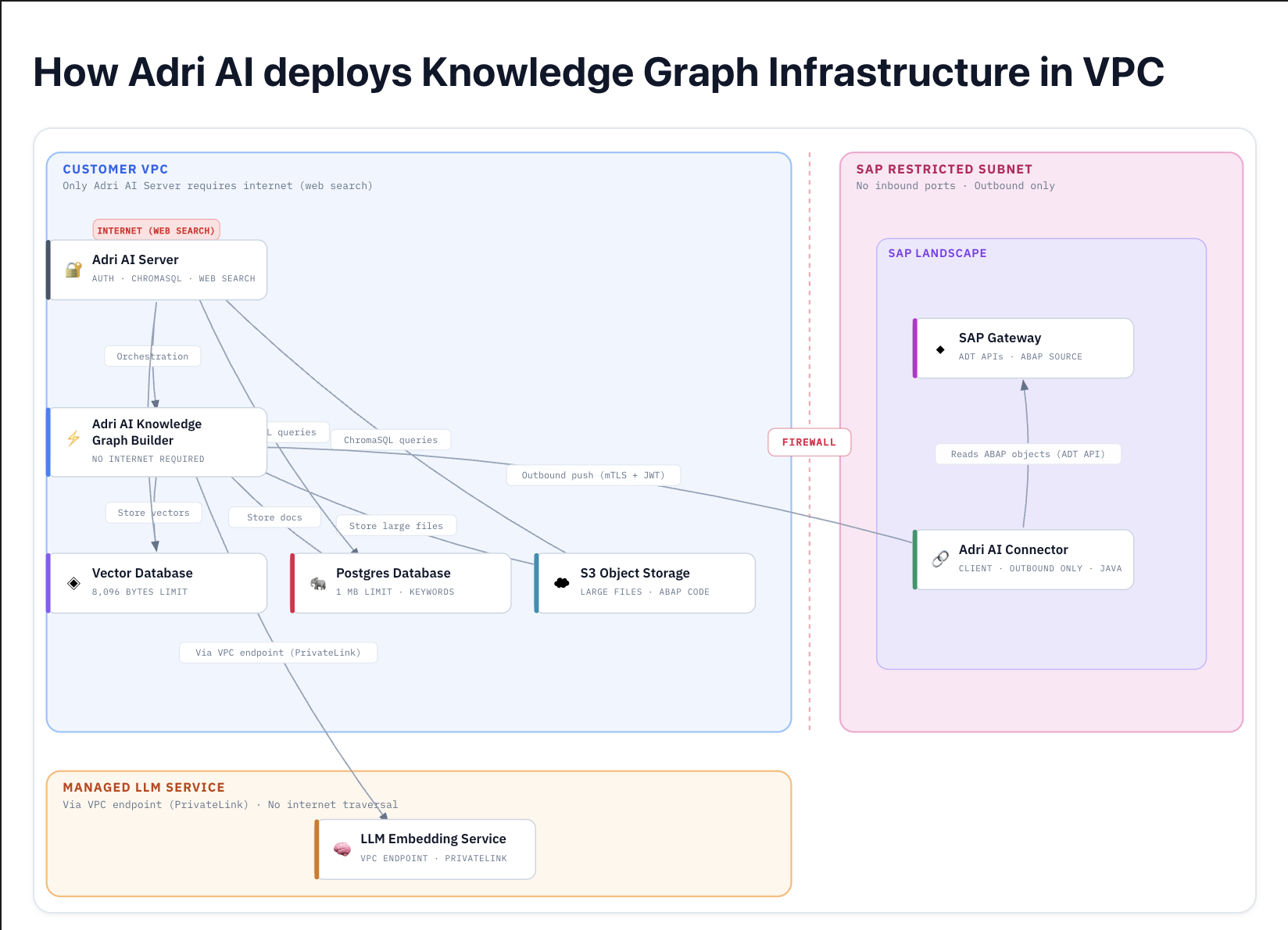
Task: Click the S3 Object Storage node title
Action: (x=635, y=573)
